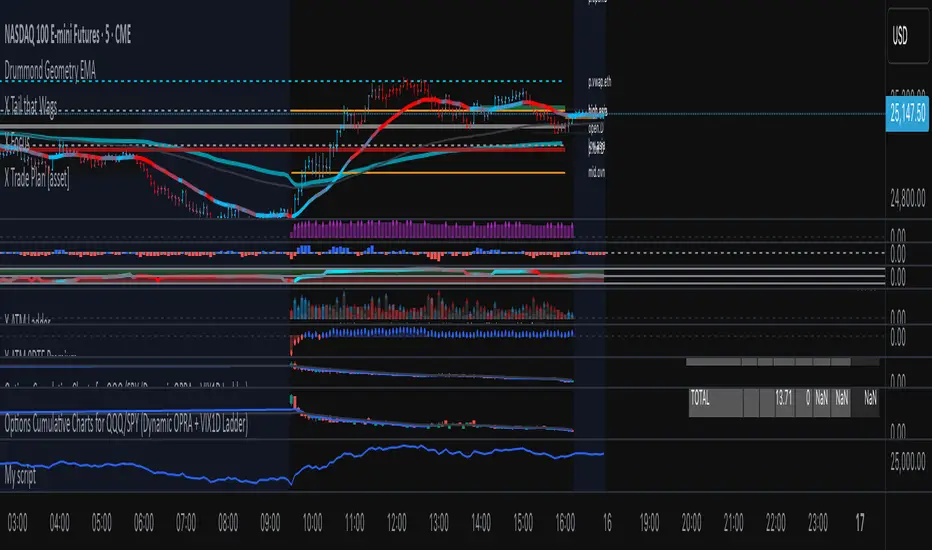
Task: Click the 06:00 time axis label
Action: (144, 523)
